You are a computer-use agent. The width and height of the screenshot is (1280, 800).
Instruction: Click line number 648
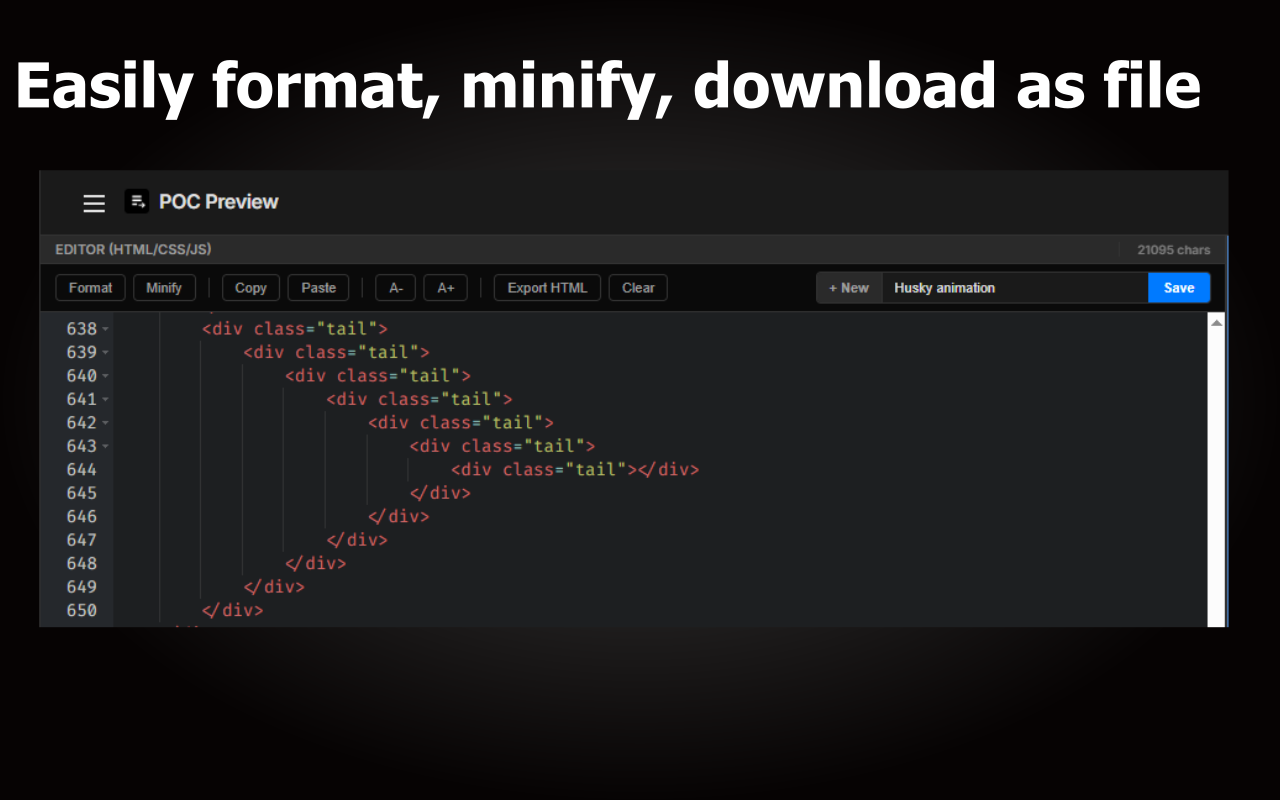[x=82, y=563]
